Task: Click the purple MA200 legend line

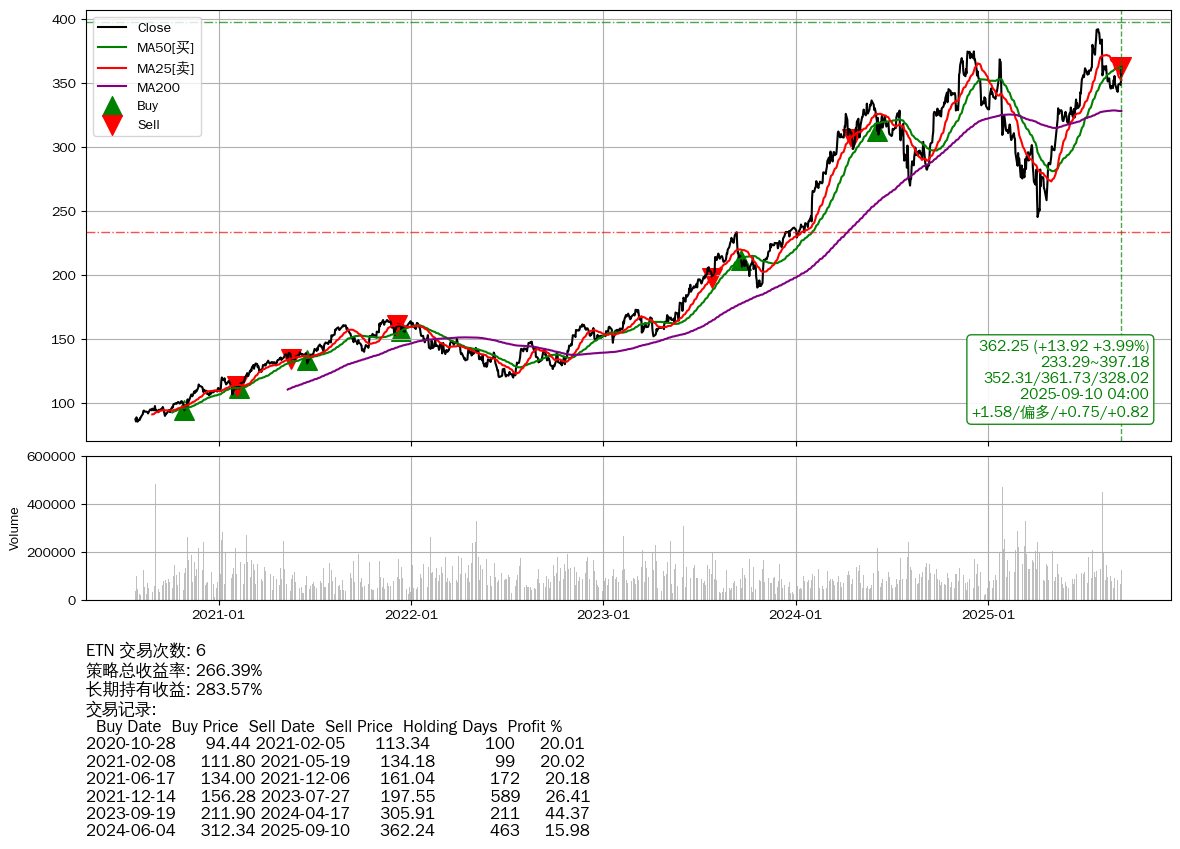Action: [113, 87]
